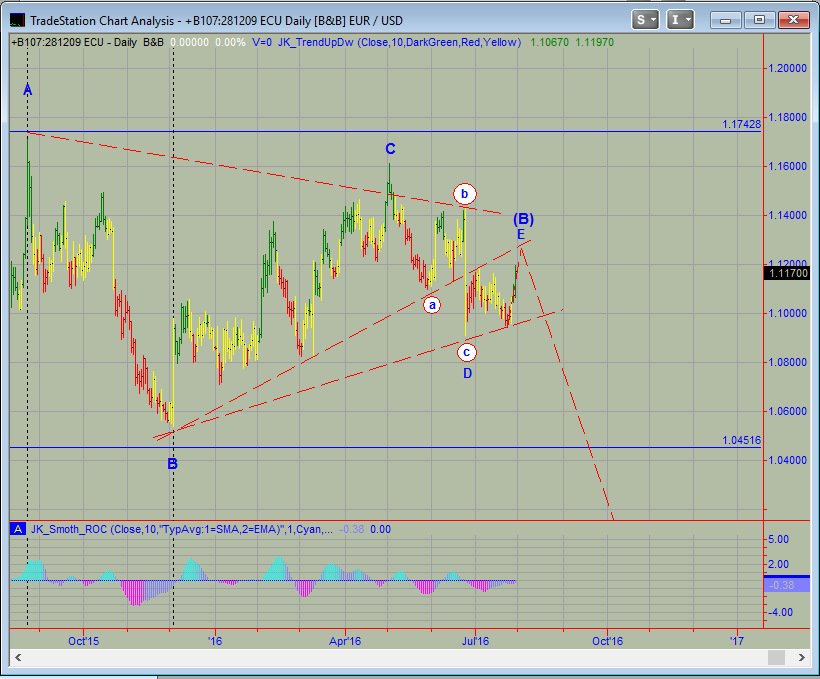Click the '17 date axis label
The height and width of the screenshot is (679, 820).
click(x=737, y=641)
